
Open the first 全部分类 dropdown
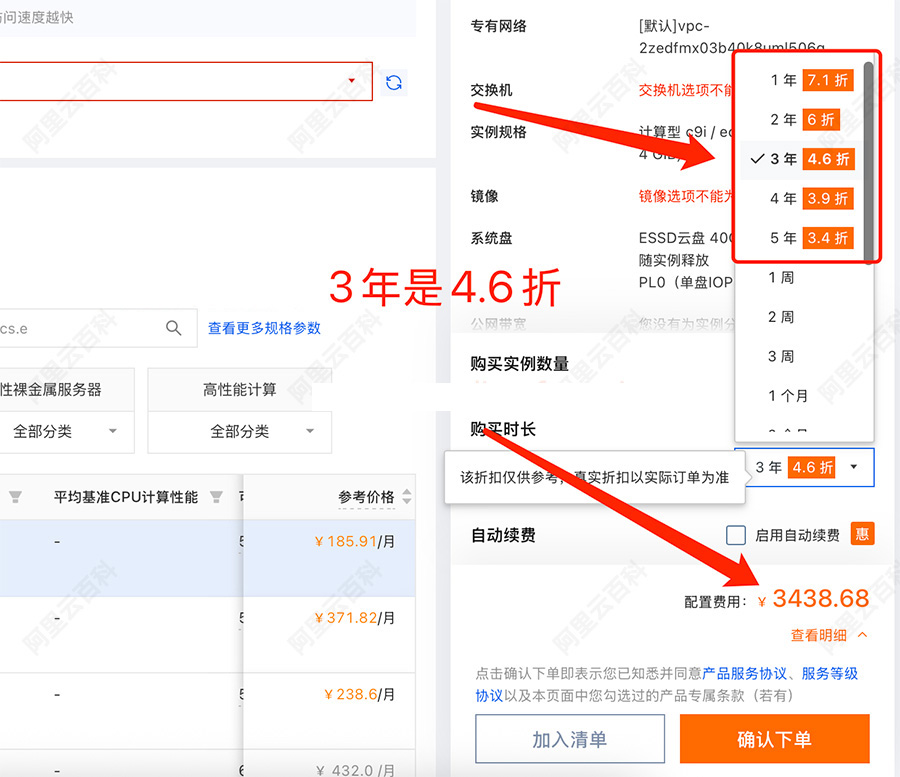coord(62,432)
